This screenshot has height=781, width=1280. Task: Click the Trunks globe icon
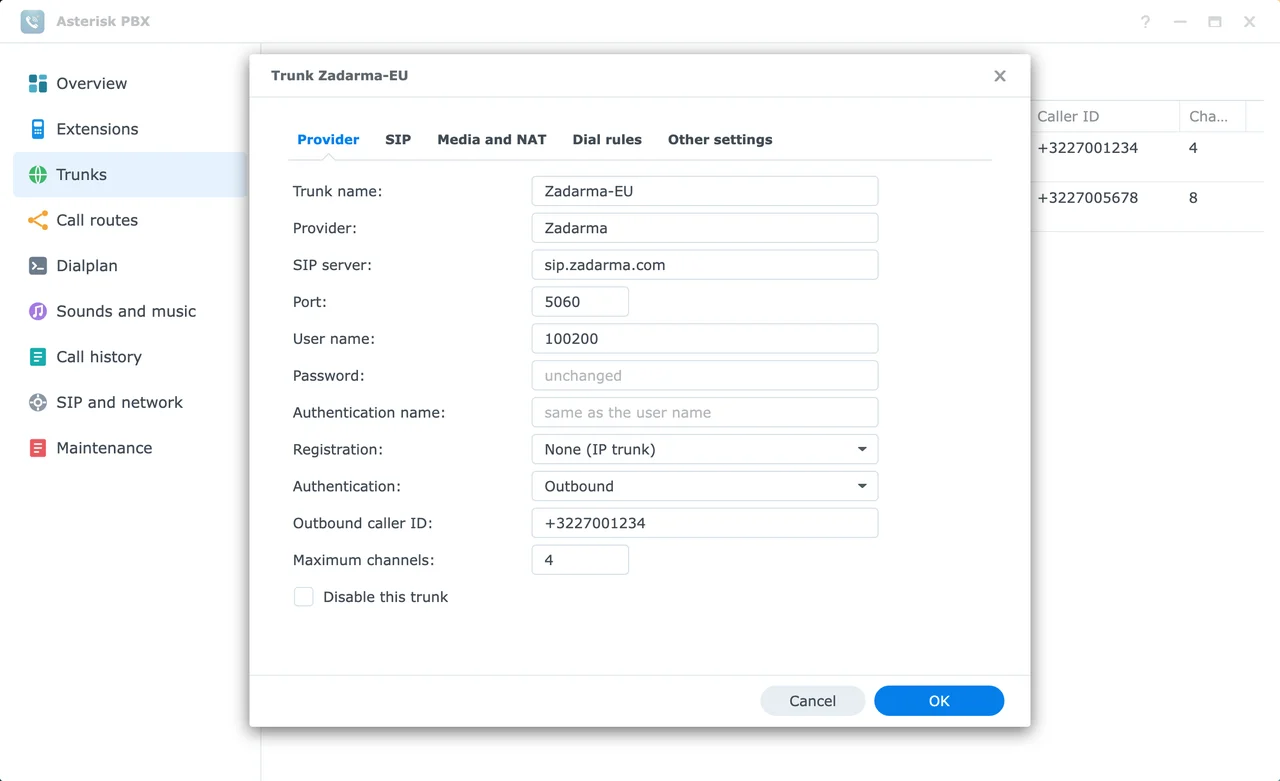point(38,175)
